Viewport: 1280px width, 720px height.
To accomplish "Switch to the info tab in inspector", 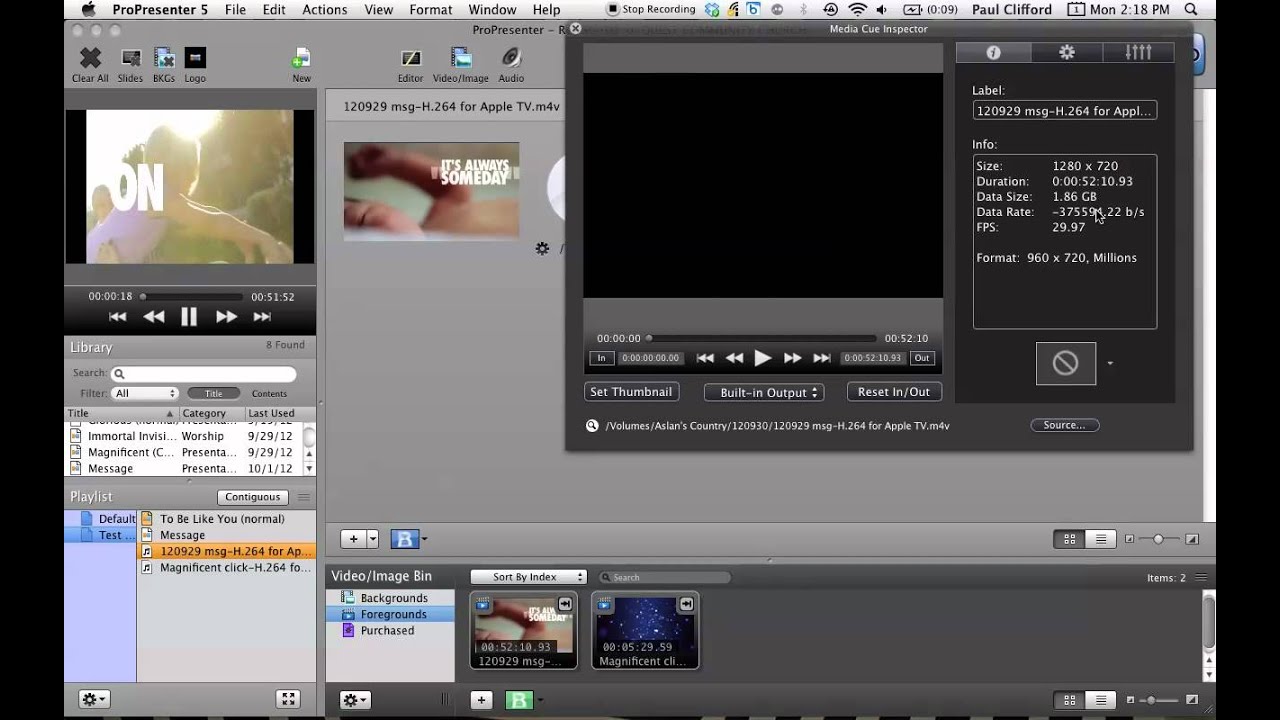I will click(993, 53).
